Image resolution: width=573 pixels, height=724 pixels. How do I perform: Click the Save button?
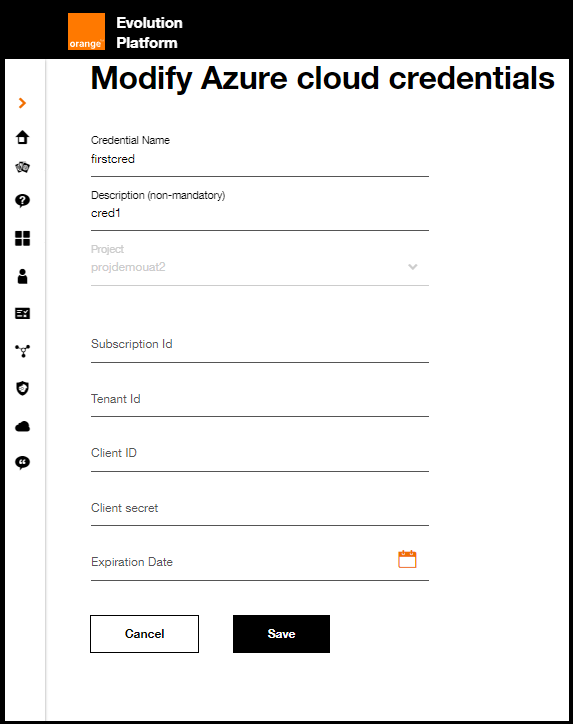tap(281, 634)
